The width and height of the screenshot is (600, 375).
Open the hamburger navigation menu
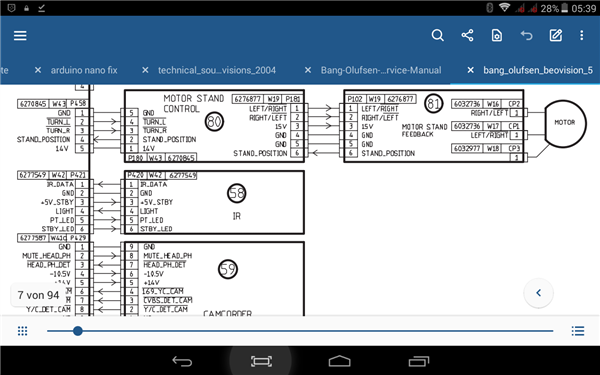coord(20,36)
